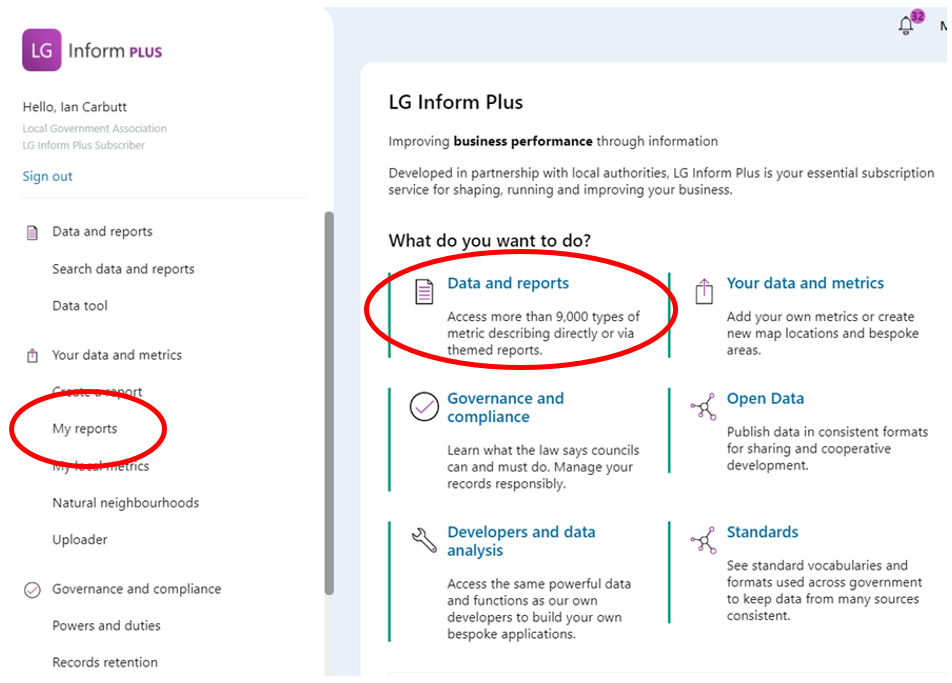Click description 'See standard vocabularies and formats'
Screen dimensions: 952x683
click(824, 590)
